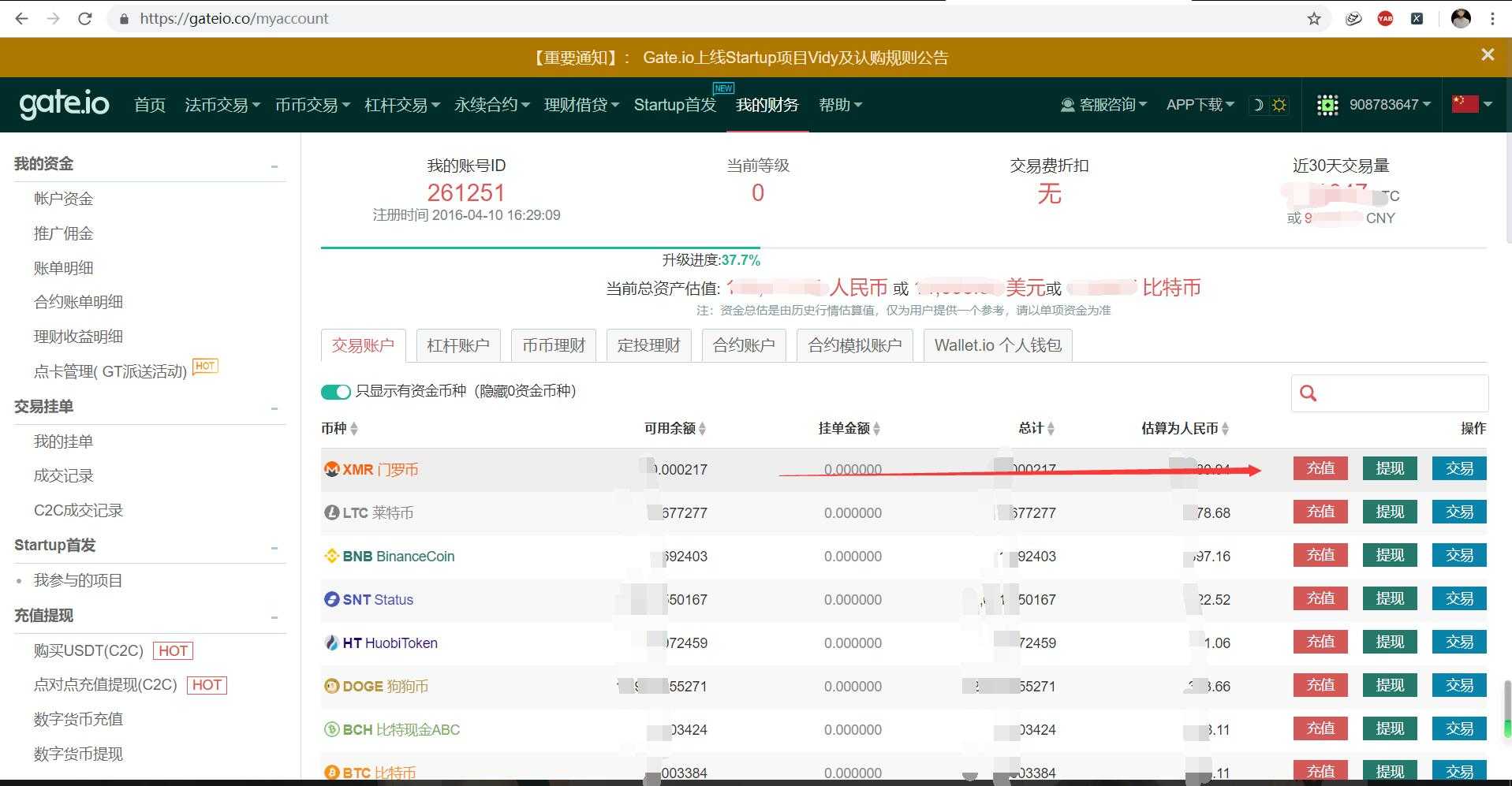Open 法币交易 dropdown menu
The width and height of the screenshot is (1512, 786).
222,105
